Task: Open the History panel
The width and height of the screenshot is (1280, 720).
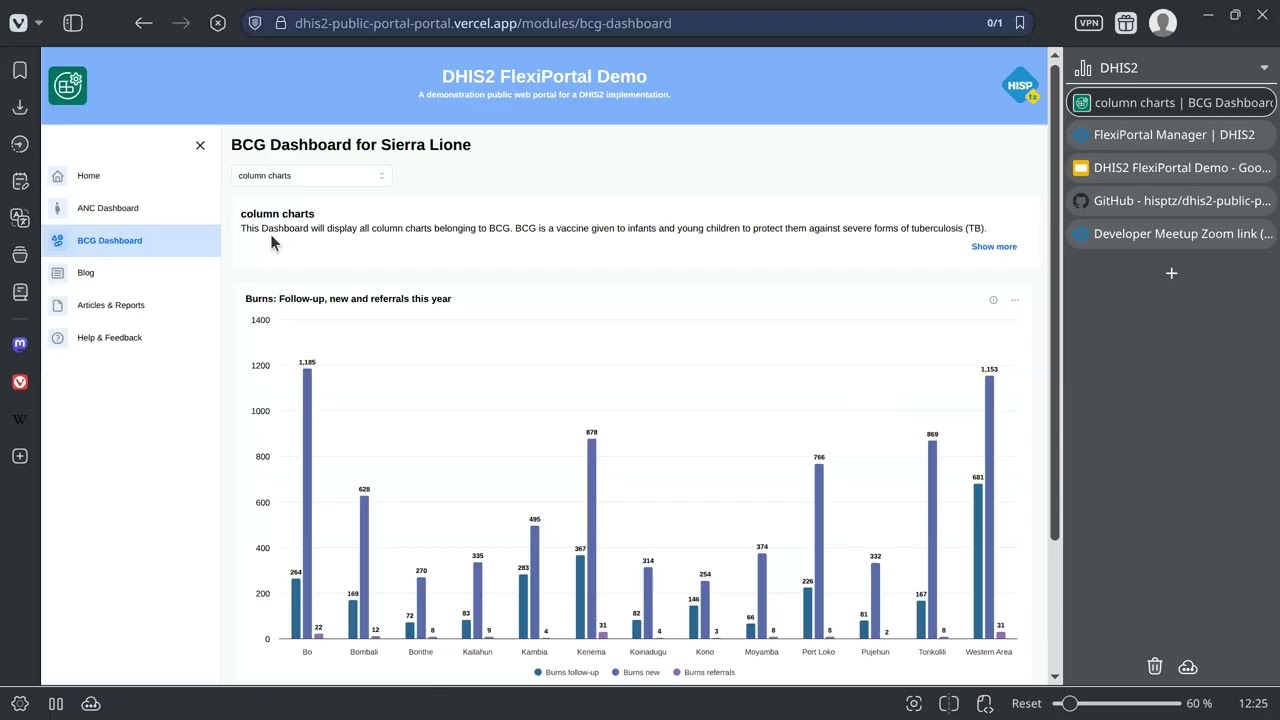Action: pos(20,144)
